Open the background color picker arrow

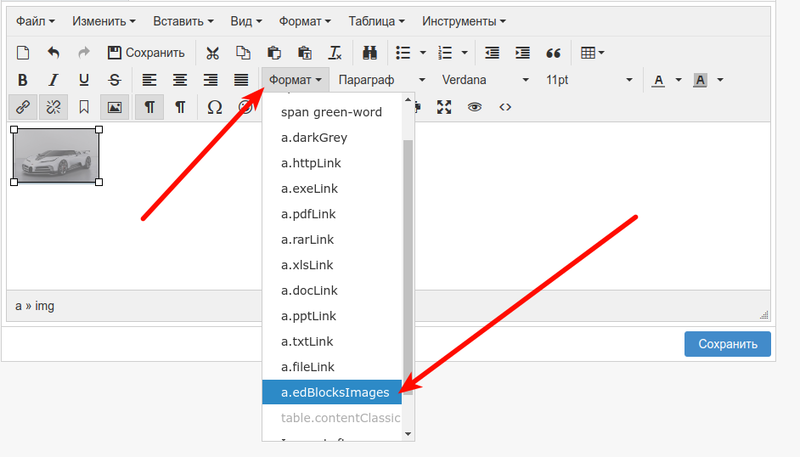pyautogui.click(x=720, y=80)
